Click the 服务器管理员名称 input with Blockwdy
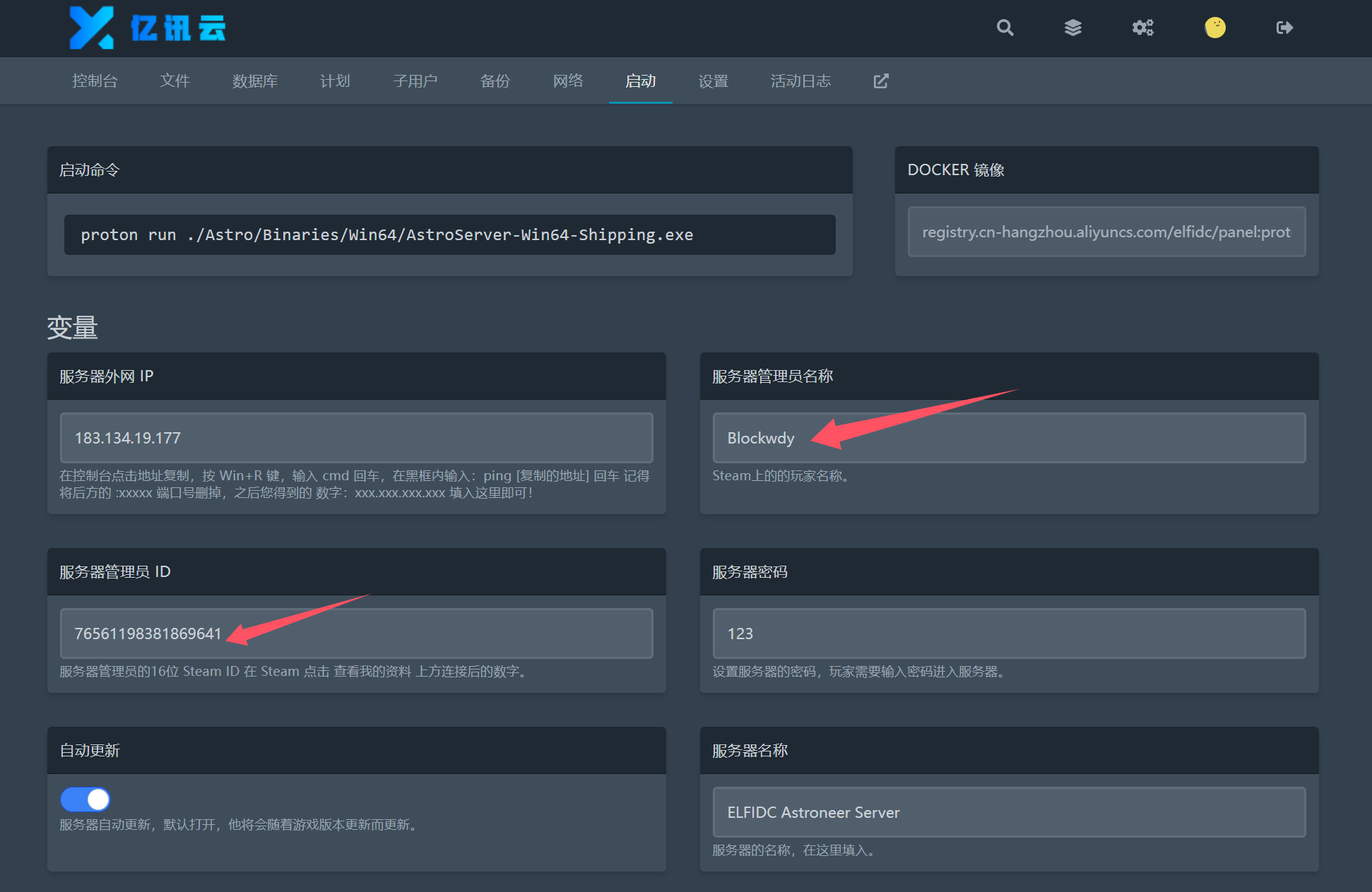 click(1009, 438)
